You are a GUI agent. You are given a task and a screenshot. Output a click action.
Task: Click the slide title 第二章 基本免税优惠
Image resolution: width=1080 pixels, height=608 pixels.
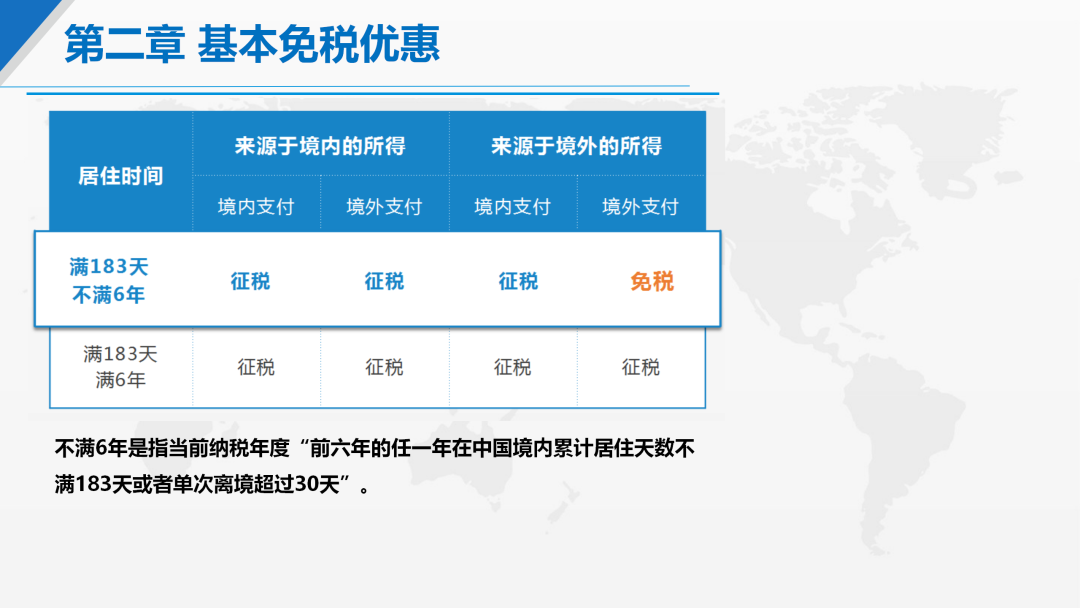[252, 44]
